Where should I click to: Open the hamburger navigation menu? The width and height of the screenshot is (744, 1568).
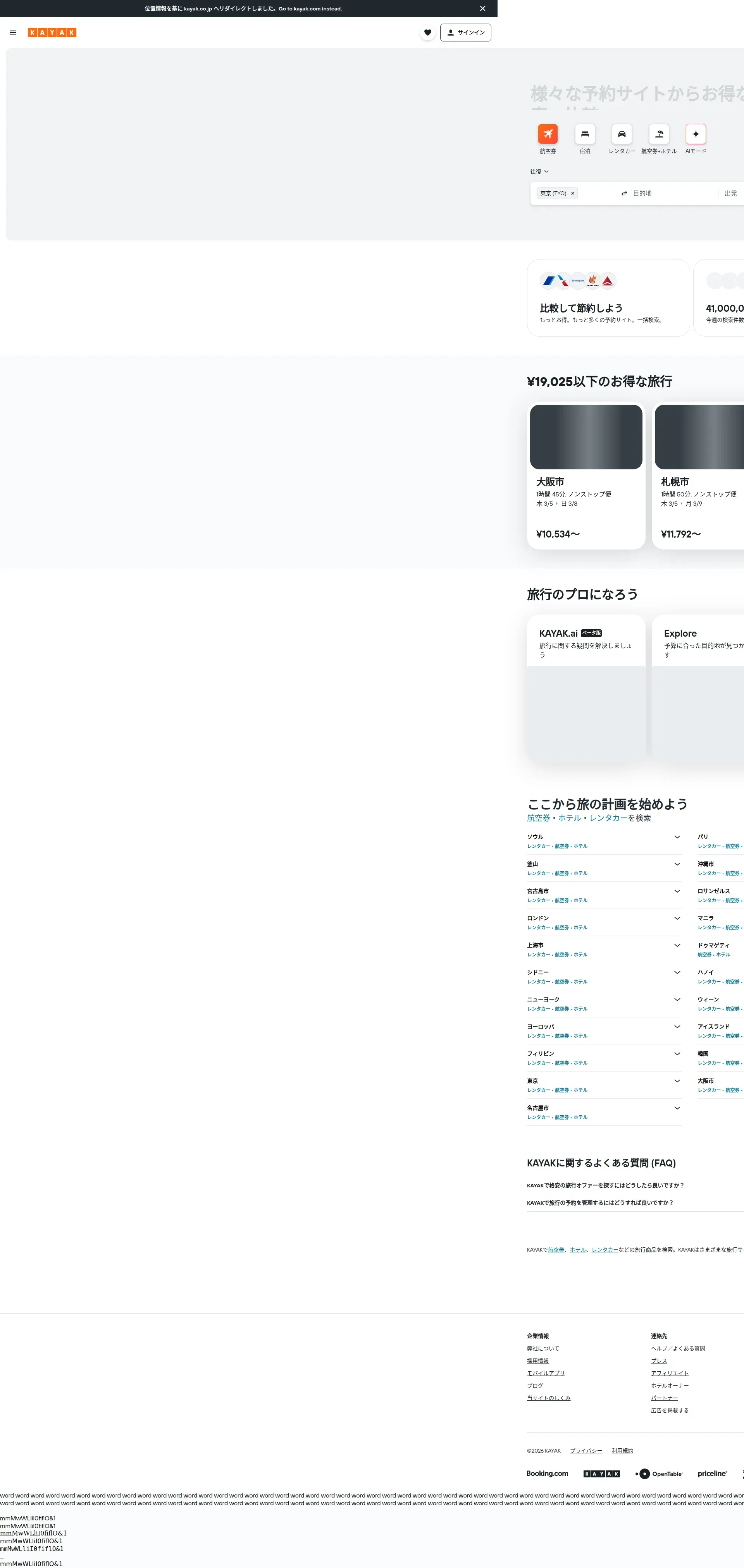(14, 33)
